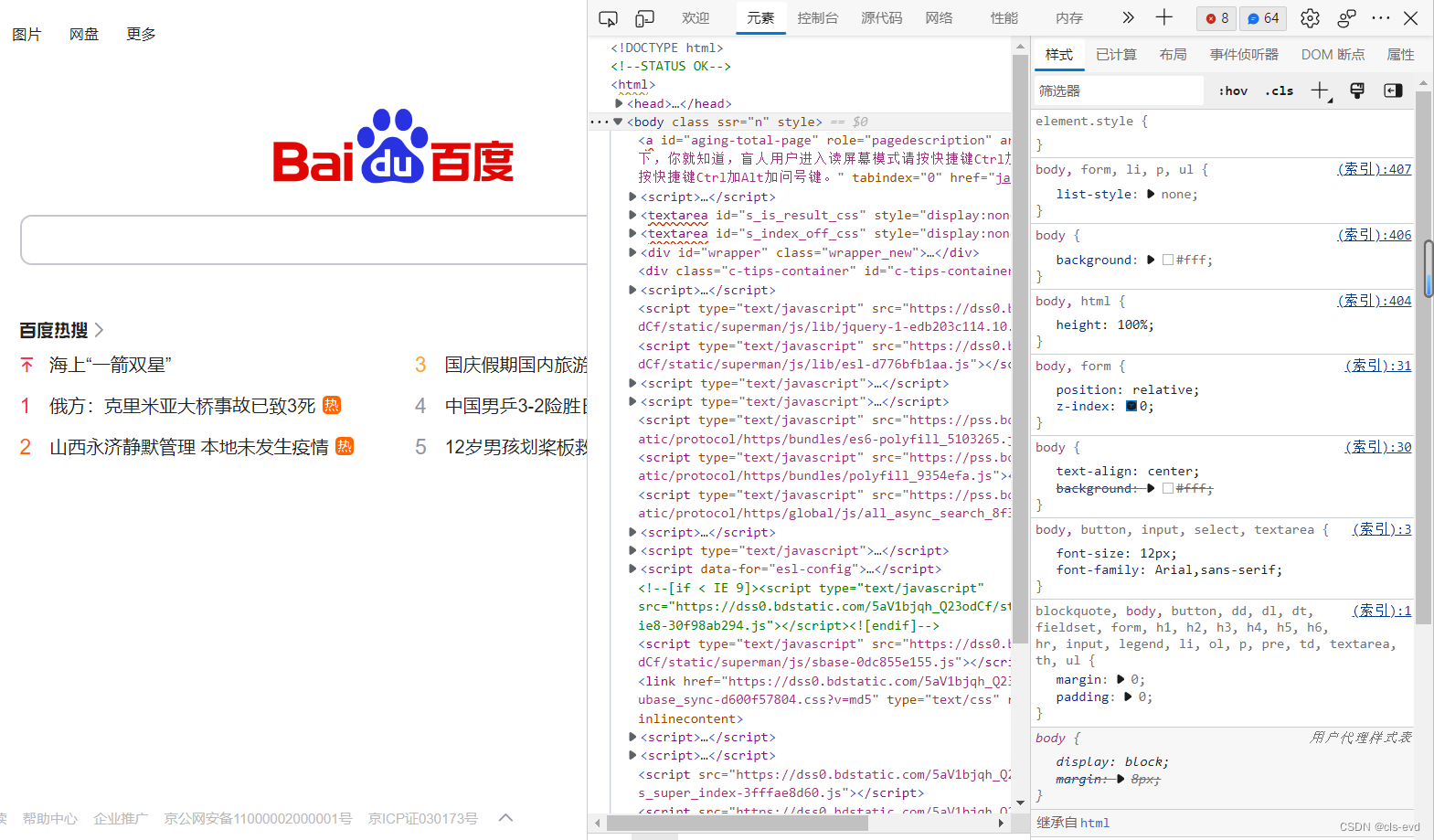Open the 属性 pane tab
The width and height of the screenshot is (1434, 840).
click(1400, 55)
